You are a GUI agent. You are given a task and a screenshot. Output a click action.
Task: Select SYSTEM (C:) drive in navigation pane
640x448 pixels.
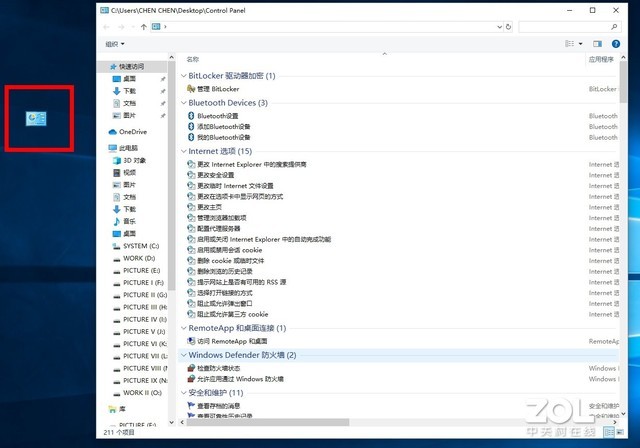pos(140,245)
